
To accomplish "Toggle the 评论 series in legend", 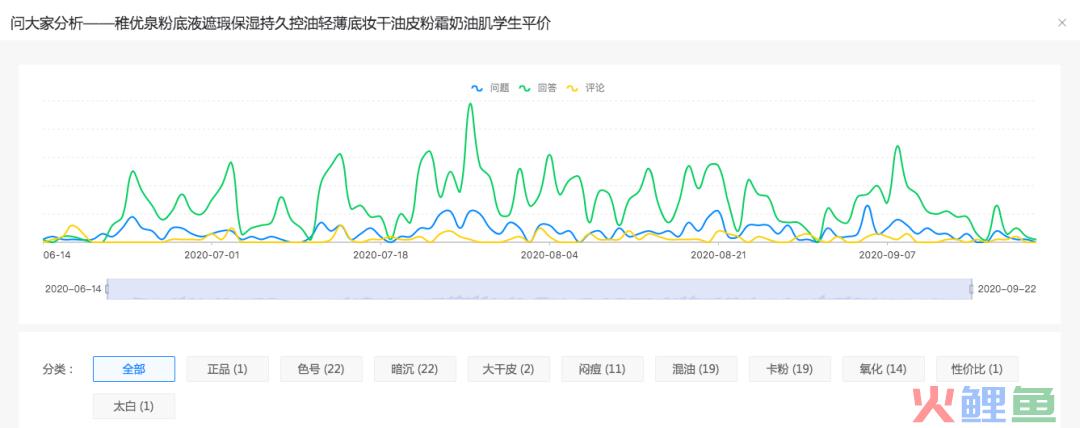I will pyautogui.click(x=585, y=88).
